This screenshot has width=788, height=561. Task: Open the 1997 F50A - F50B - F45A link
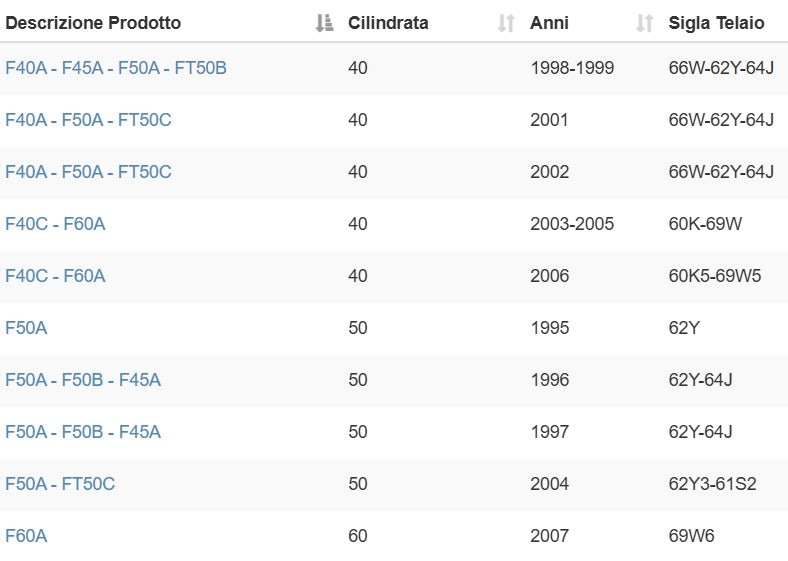tap(83, 432)
